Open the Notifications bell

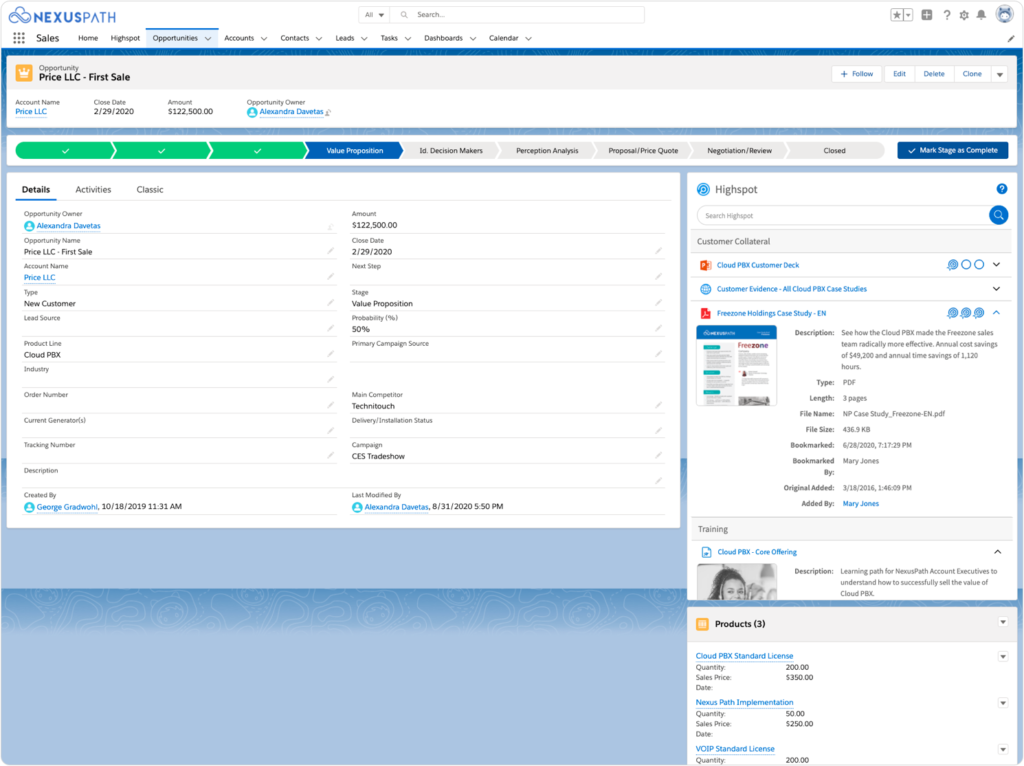pos(981,15)
